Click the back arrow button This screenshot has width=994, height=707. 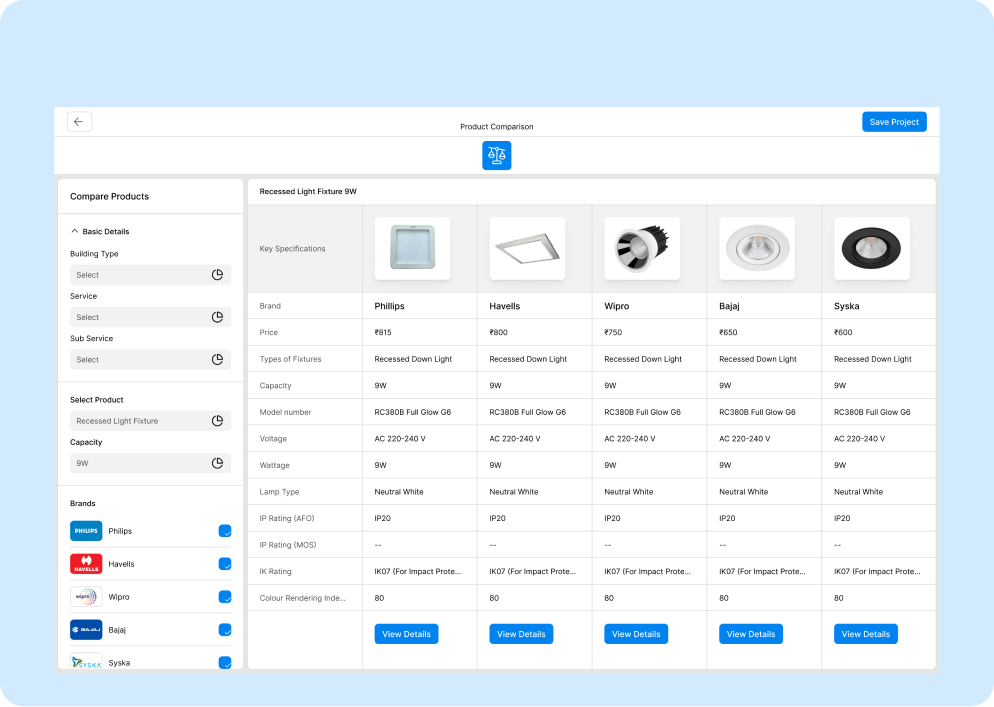point(79,122)
